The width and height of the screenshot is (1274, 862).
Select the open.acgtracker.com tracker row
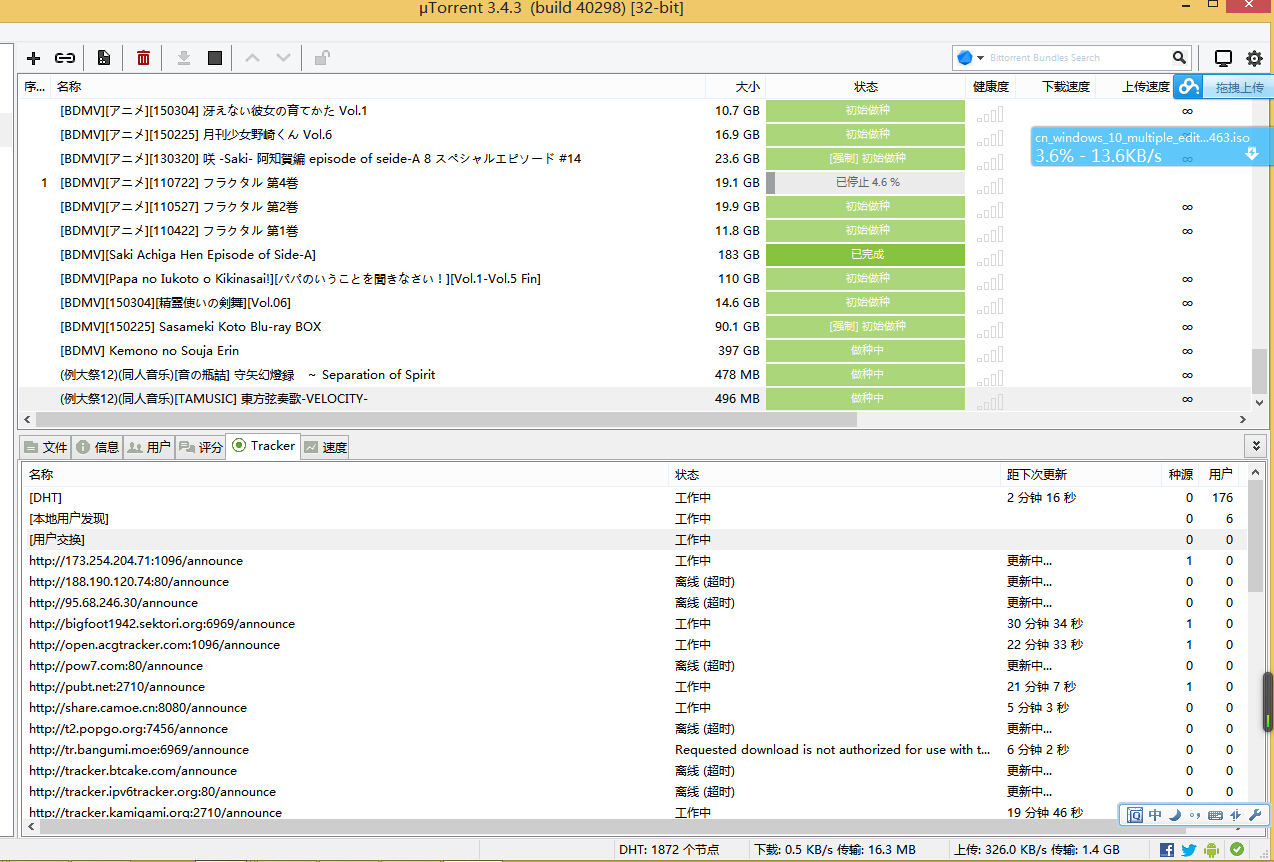pyautogui.click(x=154, y=645)
